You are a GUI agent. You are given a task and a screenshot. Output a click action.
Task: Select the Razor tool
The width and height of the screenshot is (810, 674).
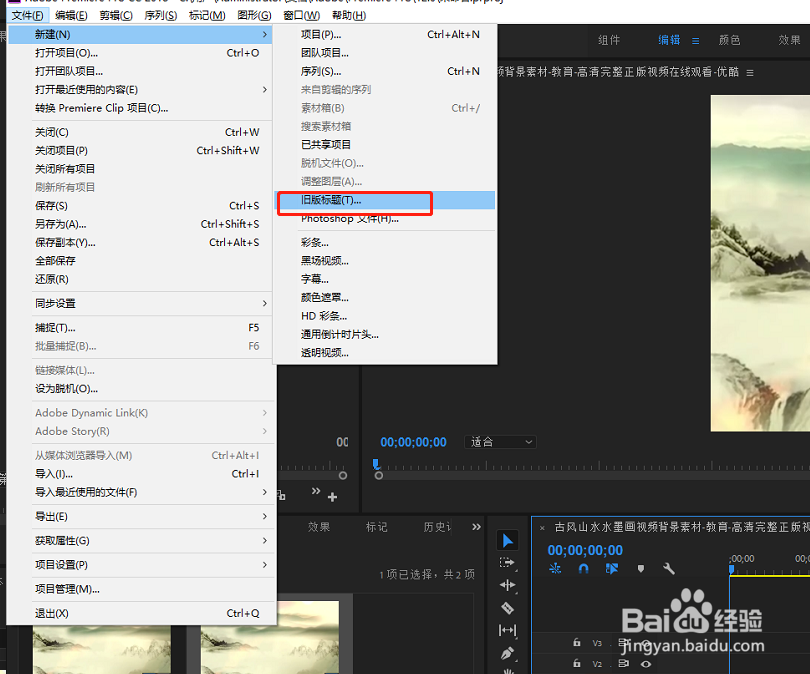pos(507,608)
